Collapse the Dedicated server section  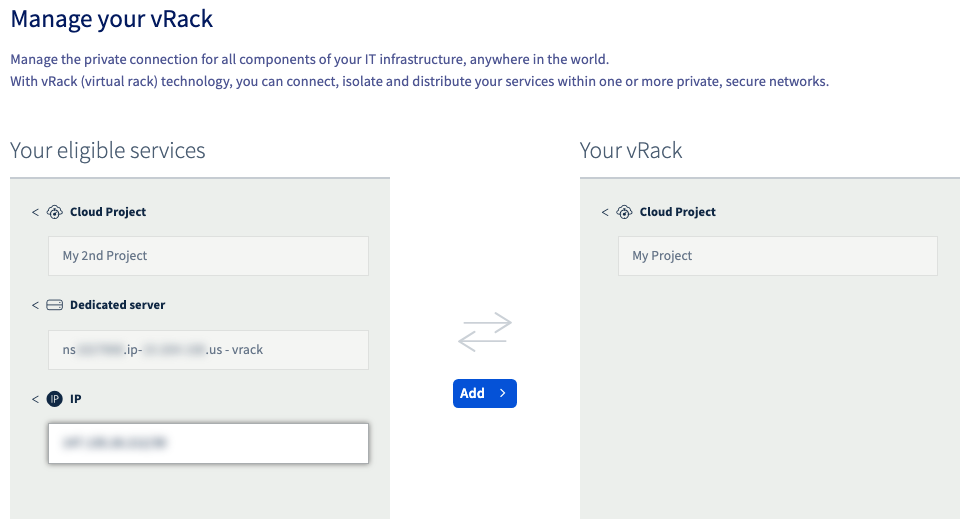click(x=35, y=305)
